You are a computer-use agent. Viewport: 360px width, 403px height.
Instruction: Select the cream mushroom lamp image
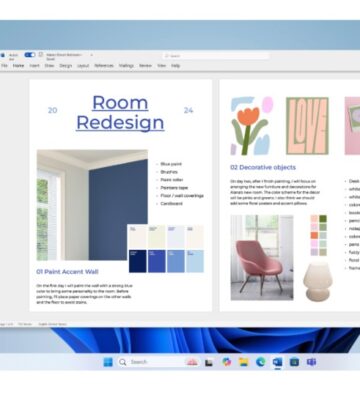318,282
